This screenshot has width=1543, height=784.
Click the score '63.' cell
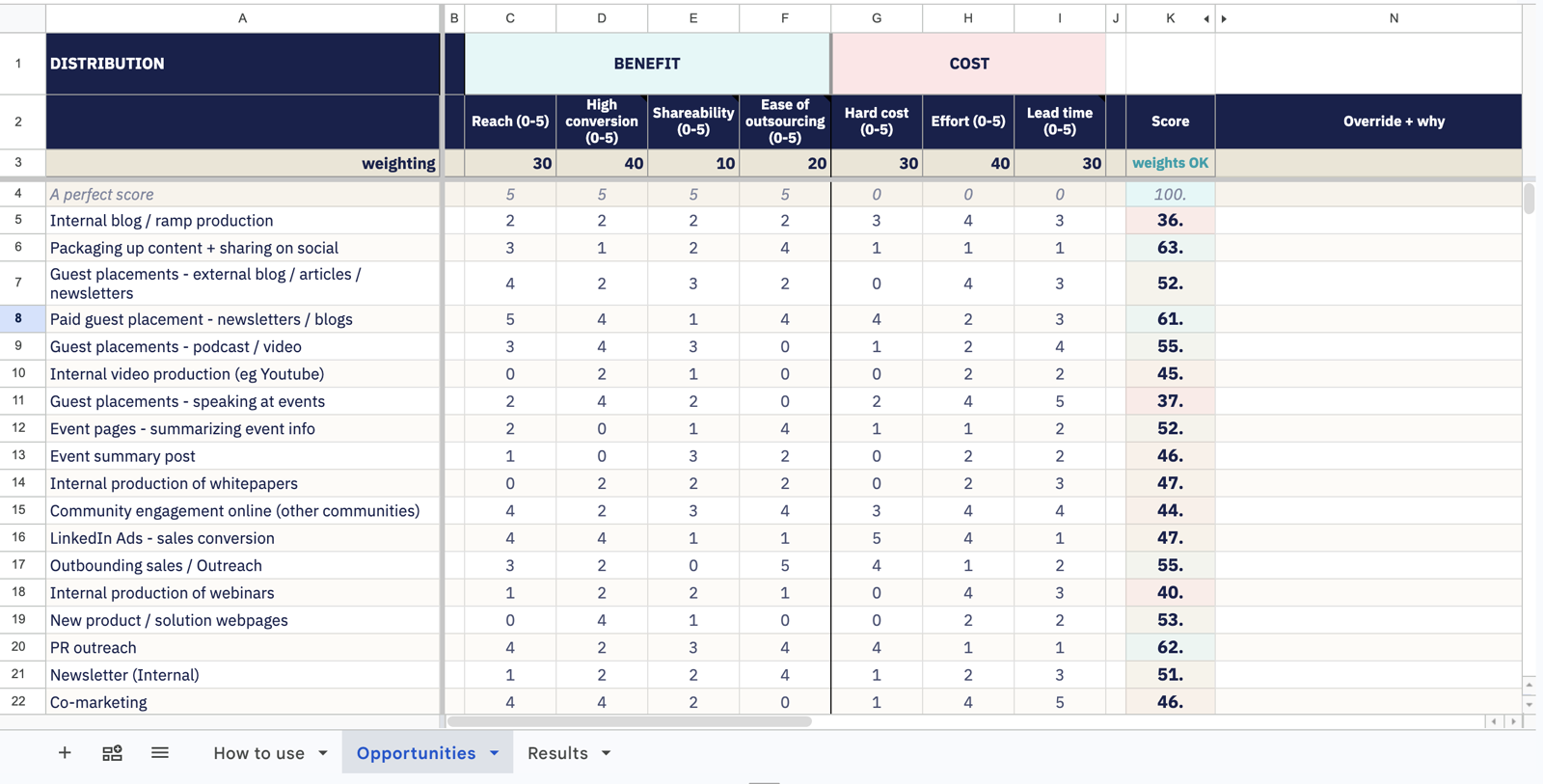(x=1170, y=248)
